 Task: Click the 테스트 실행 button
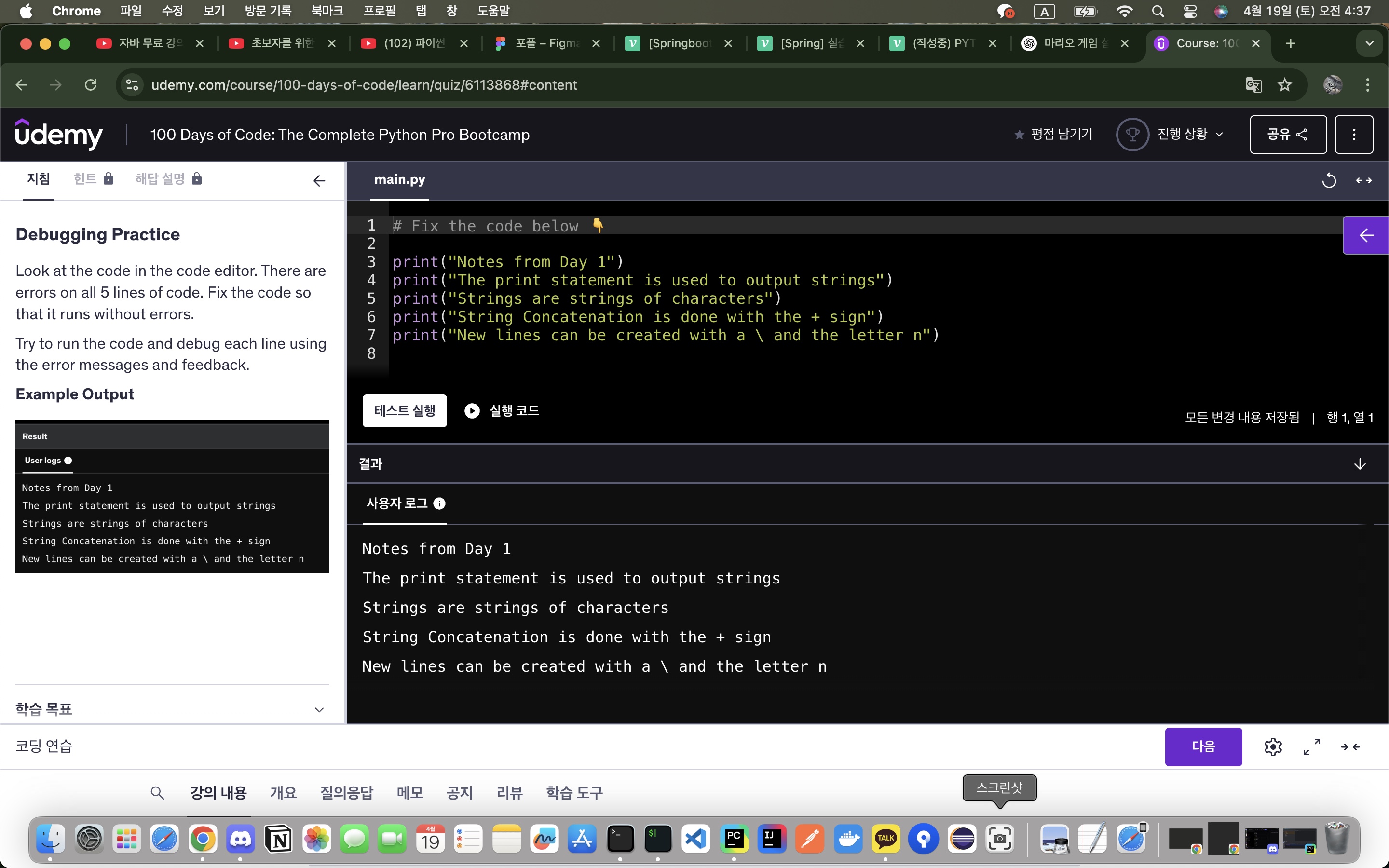404,410
